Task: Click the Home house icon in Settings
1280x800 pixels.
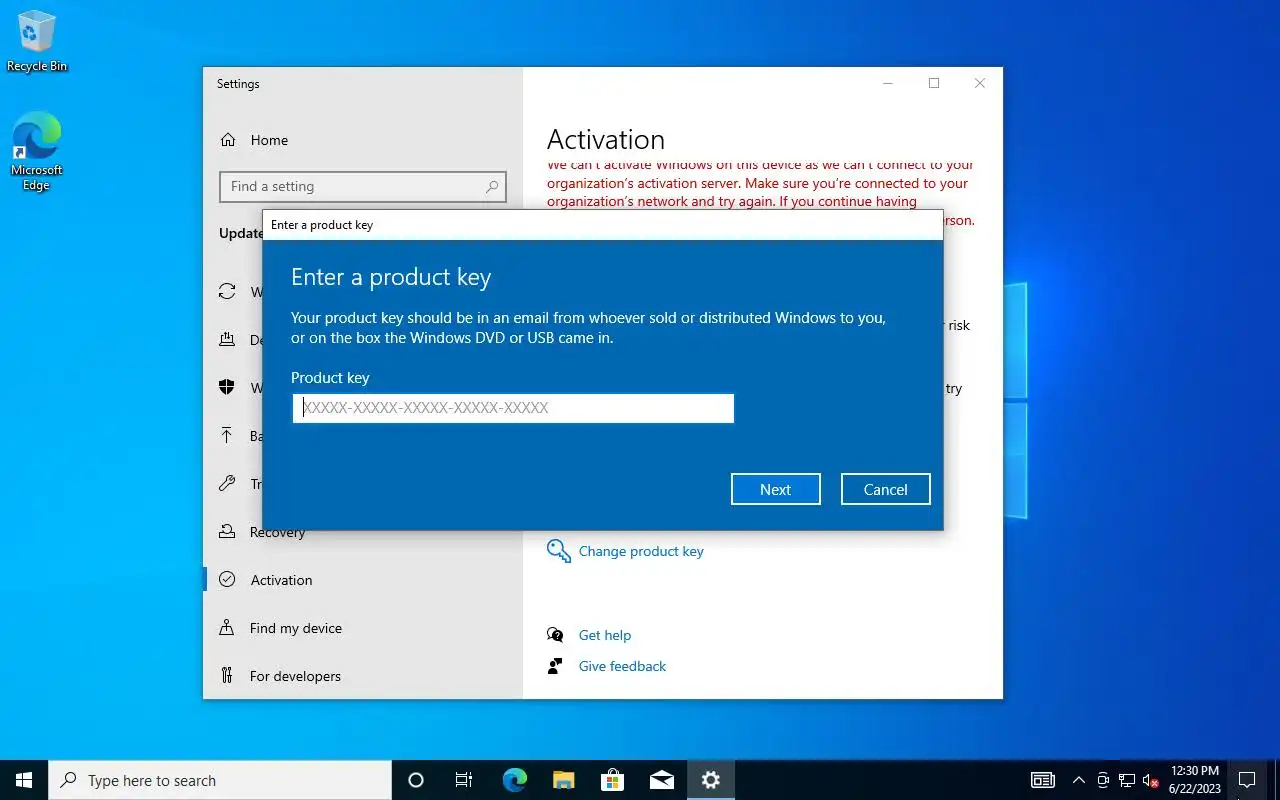Action: pyautogui.click(x=228, y=140)
